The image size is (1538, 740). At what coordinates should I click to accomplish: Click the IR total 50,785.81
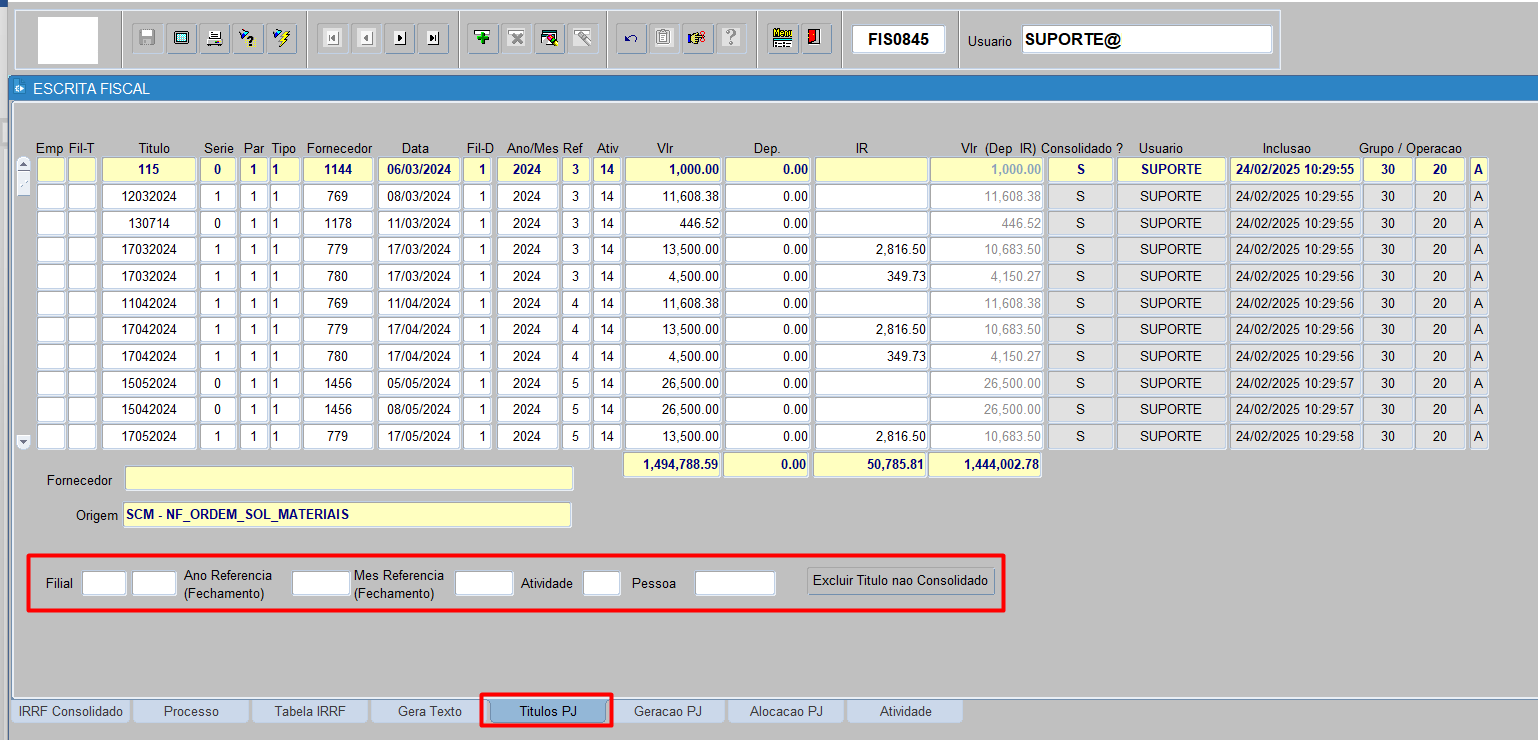click(870, 465)
